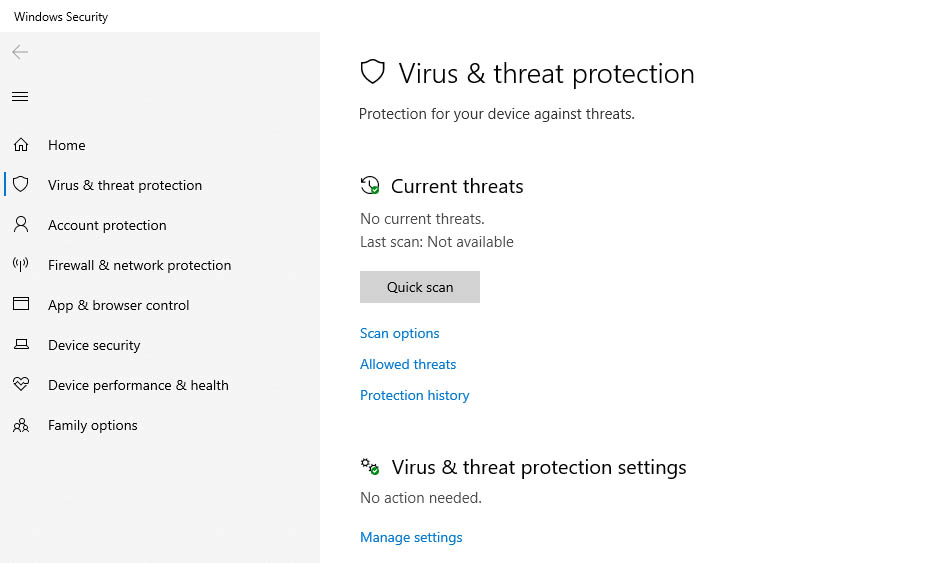
Task: Open the hamburger navigation menu
Action: tap(20, 97)
